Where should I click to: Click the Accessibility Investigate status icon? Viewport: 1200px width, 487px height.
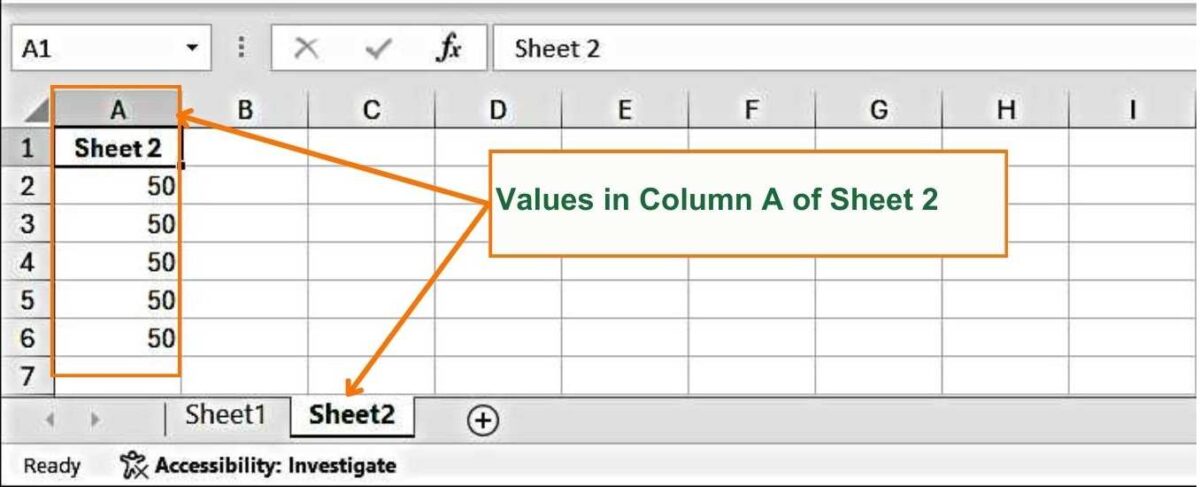pos(134,465)
